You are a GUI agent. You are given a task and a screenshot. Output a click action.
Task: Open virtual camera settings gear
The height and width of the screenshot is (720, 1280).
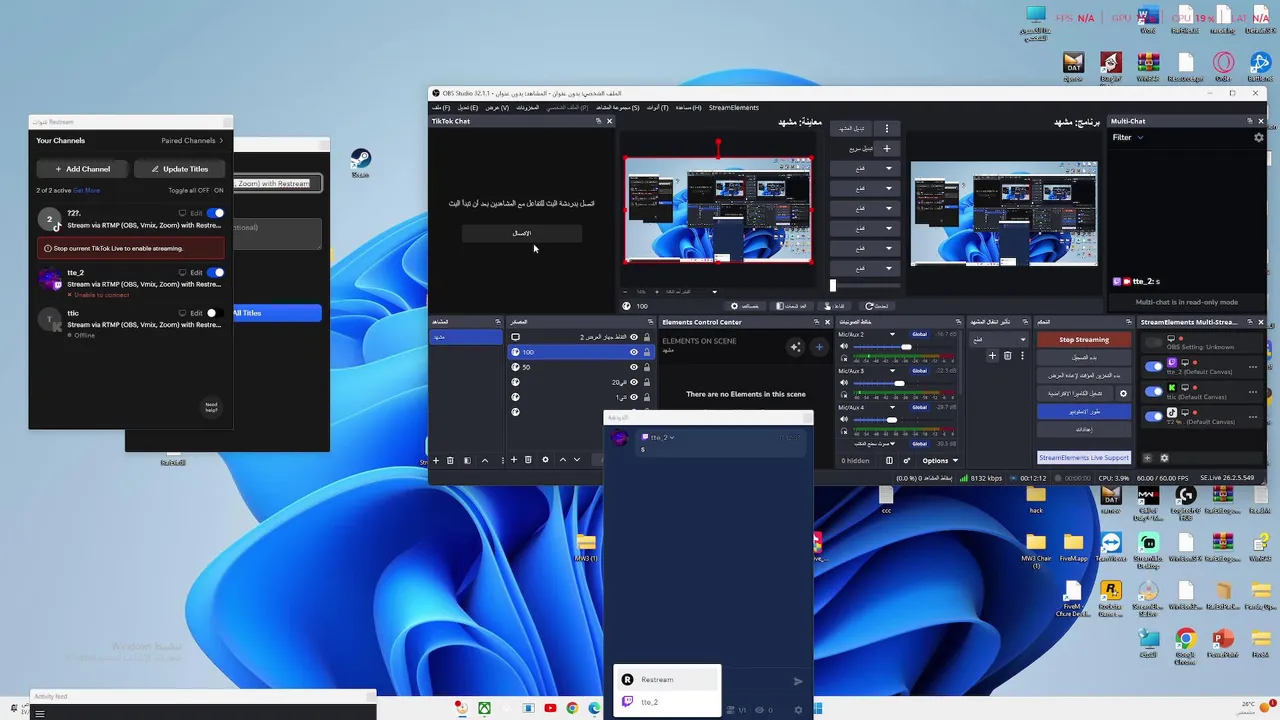(x=1123, y=393)
